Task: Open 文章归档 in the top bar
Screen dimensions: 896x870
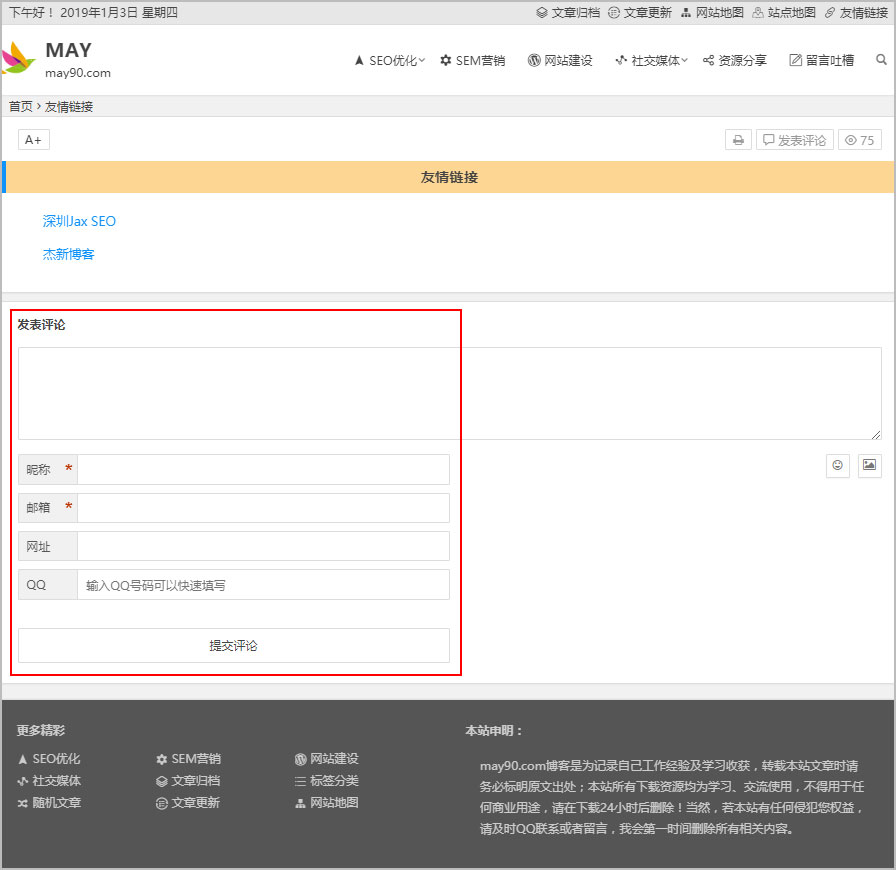Action: pyautogui.click(x=568, y=13)
